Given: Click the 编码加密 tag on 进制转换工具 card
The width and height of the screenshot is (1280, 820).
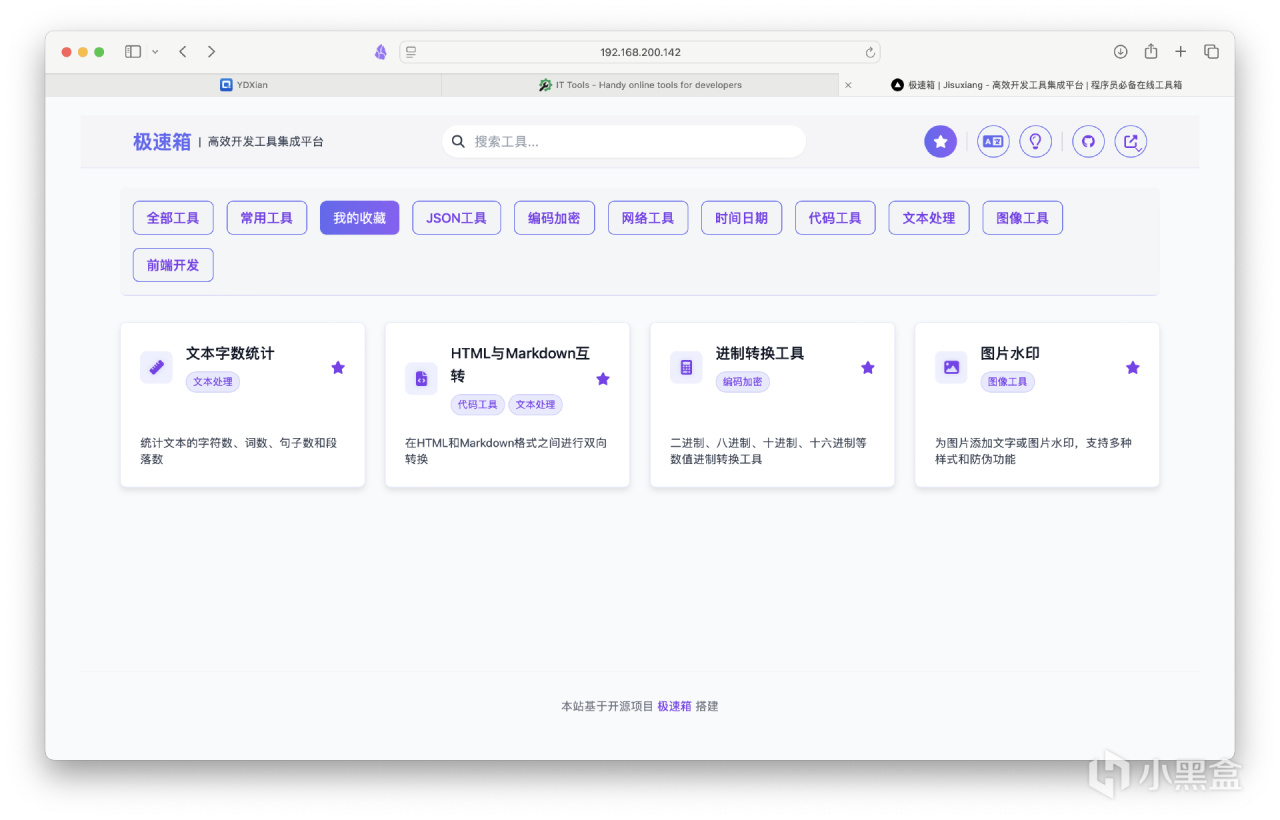Looking at the screenshot, I should (x=743, y=382).
